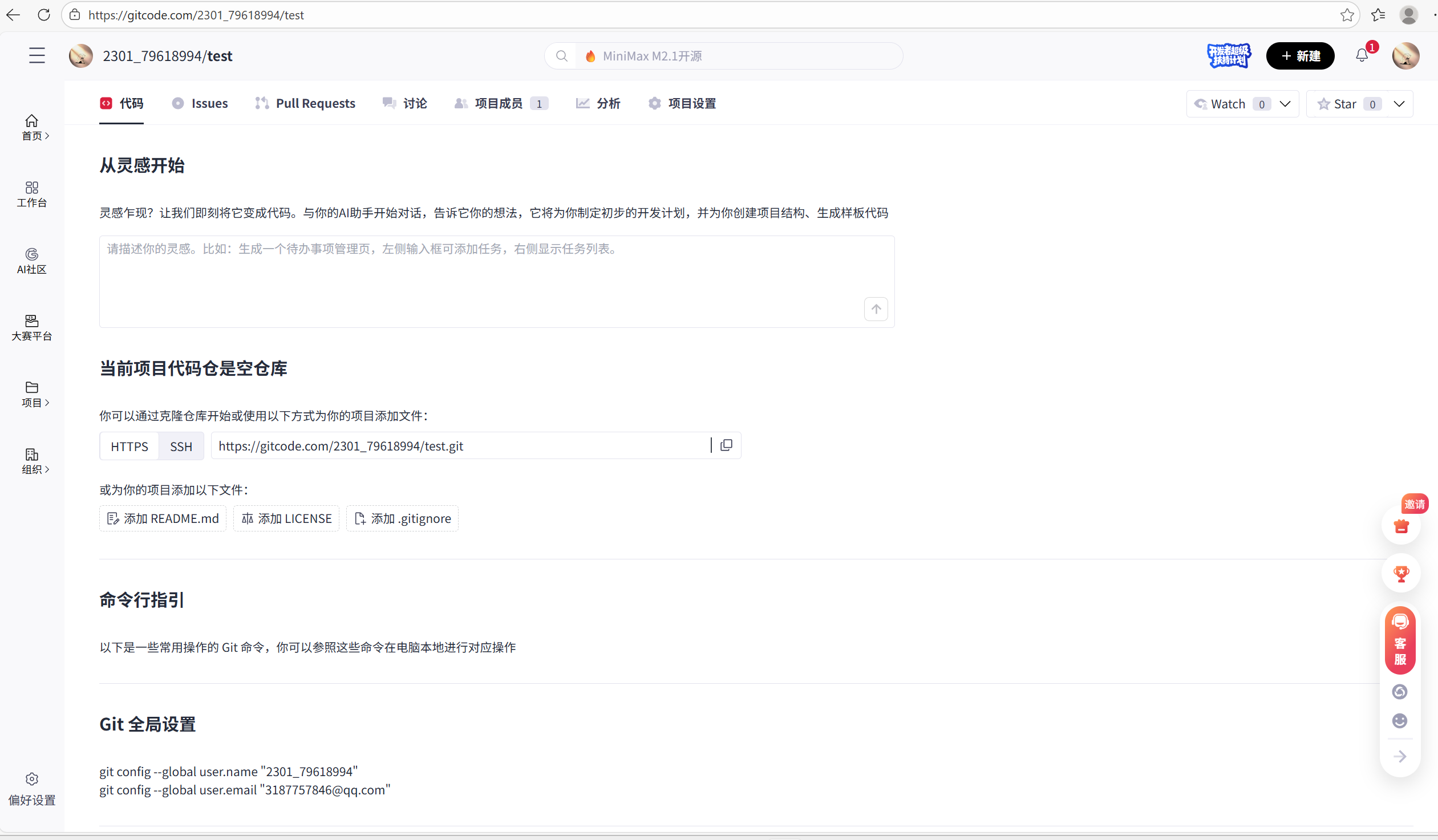Submit the idea with the arrow button

tap(876, 309)
